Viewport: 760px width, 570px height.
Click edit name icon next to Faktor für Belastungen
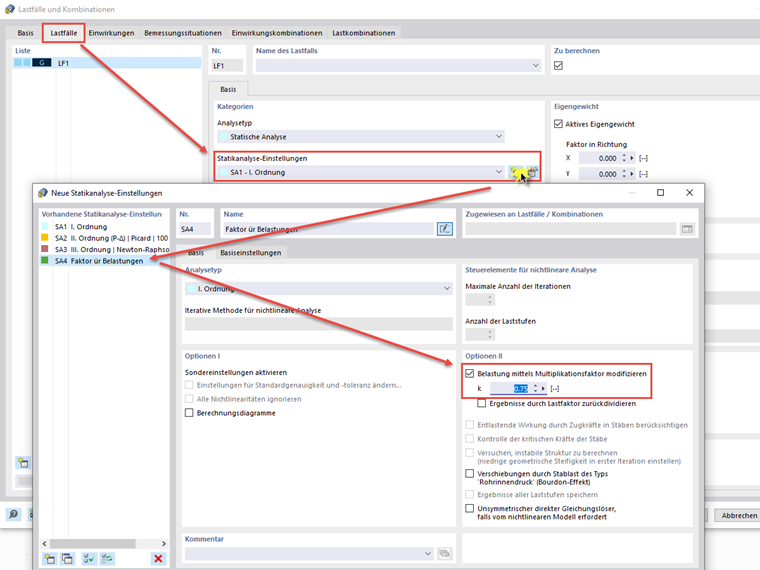(x=444, y=229)
